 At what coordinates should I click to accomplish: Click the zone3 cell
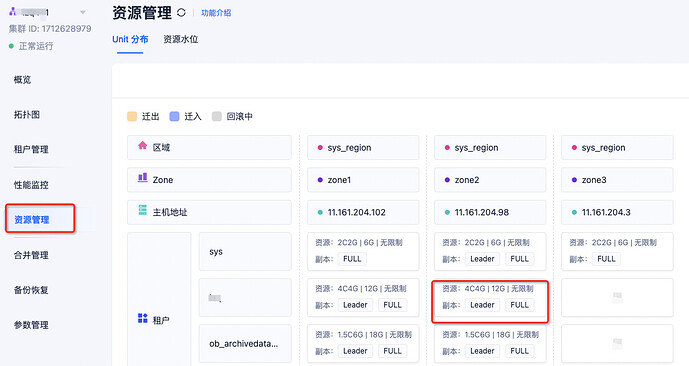[x=617, y=180]
